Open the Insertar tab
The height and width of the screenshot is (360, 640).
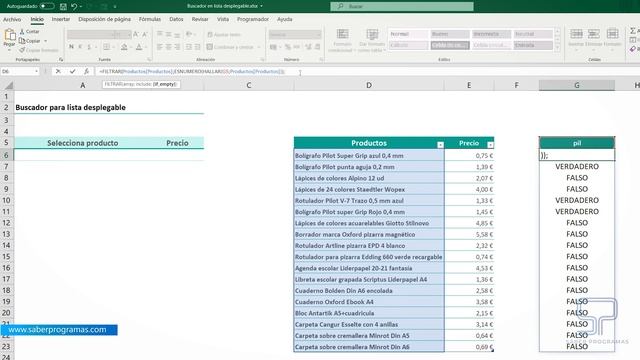60,19
